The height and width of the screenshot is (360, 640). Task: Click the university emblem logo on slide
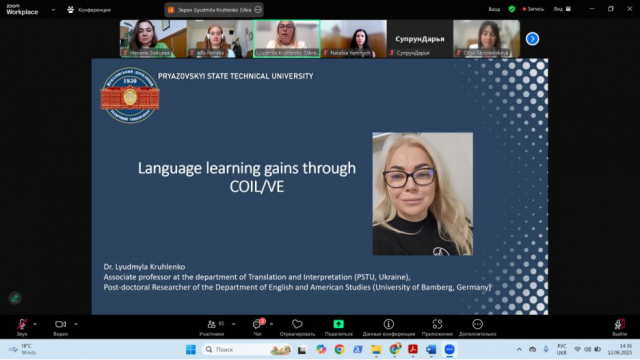coord(130,96)
